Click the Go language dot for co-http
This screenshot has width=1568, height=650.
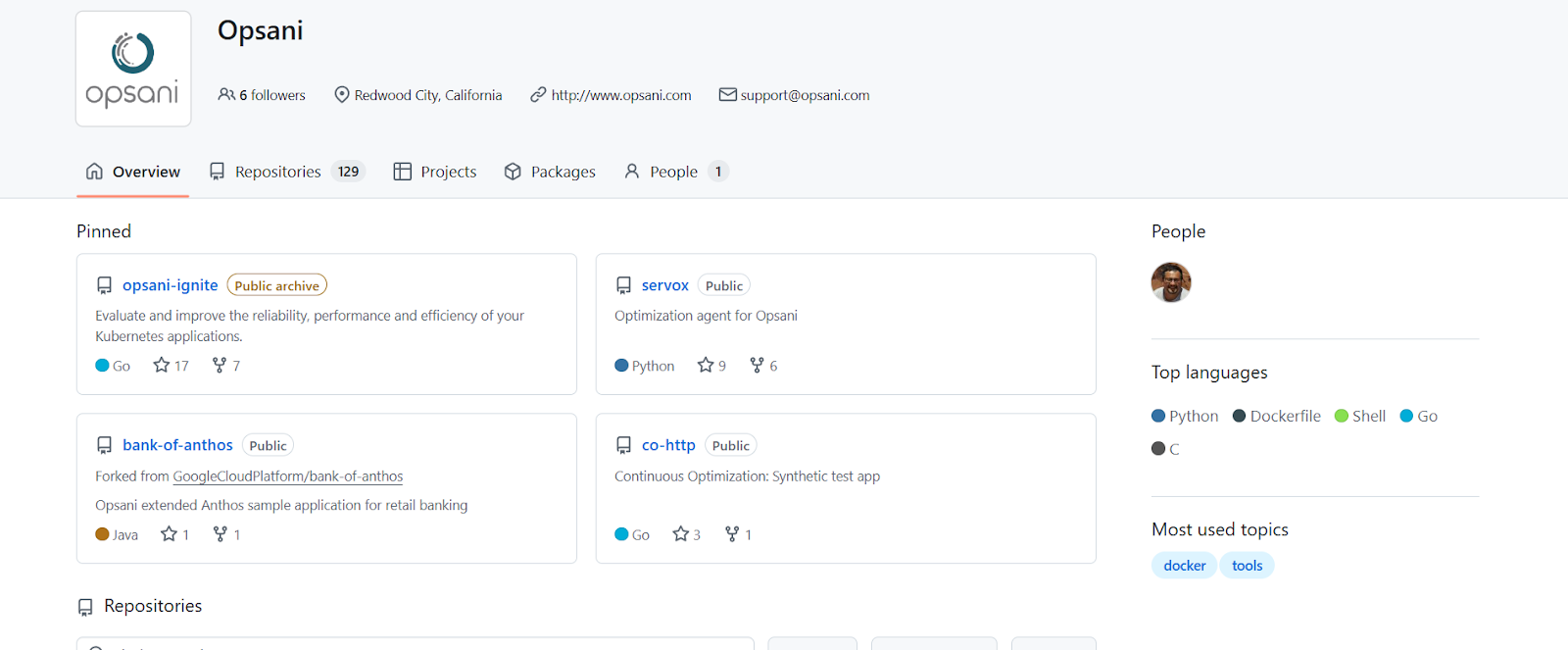621,534
